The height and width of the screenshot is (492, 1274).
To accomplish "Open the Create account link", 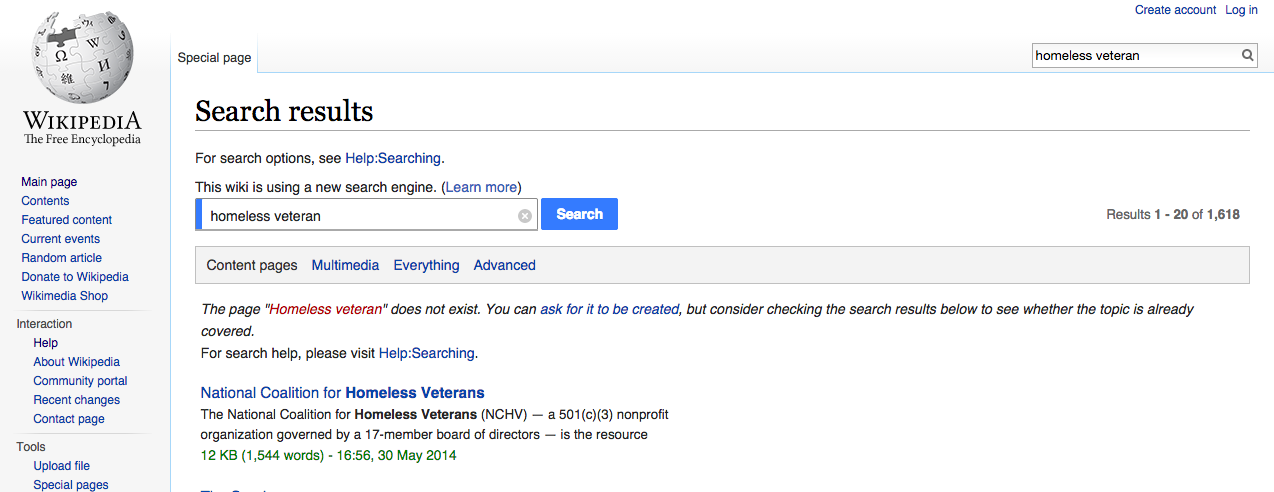I will [x=1175, y=10].
